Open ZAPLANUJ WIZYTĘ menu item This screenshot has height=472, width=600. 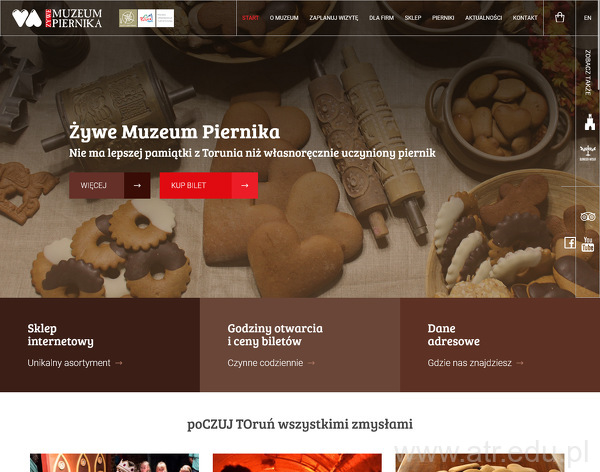click(334, 18)
